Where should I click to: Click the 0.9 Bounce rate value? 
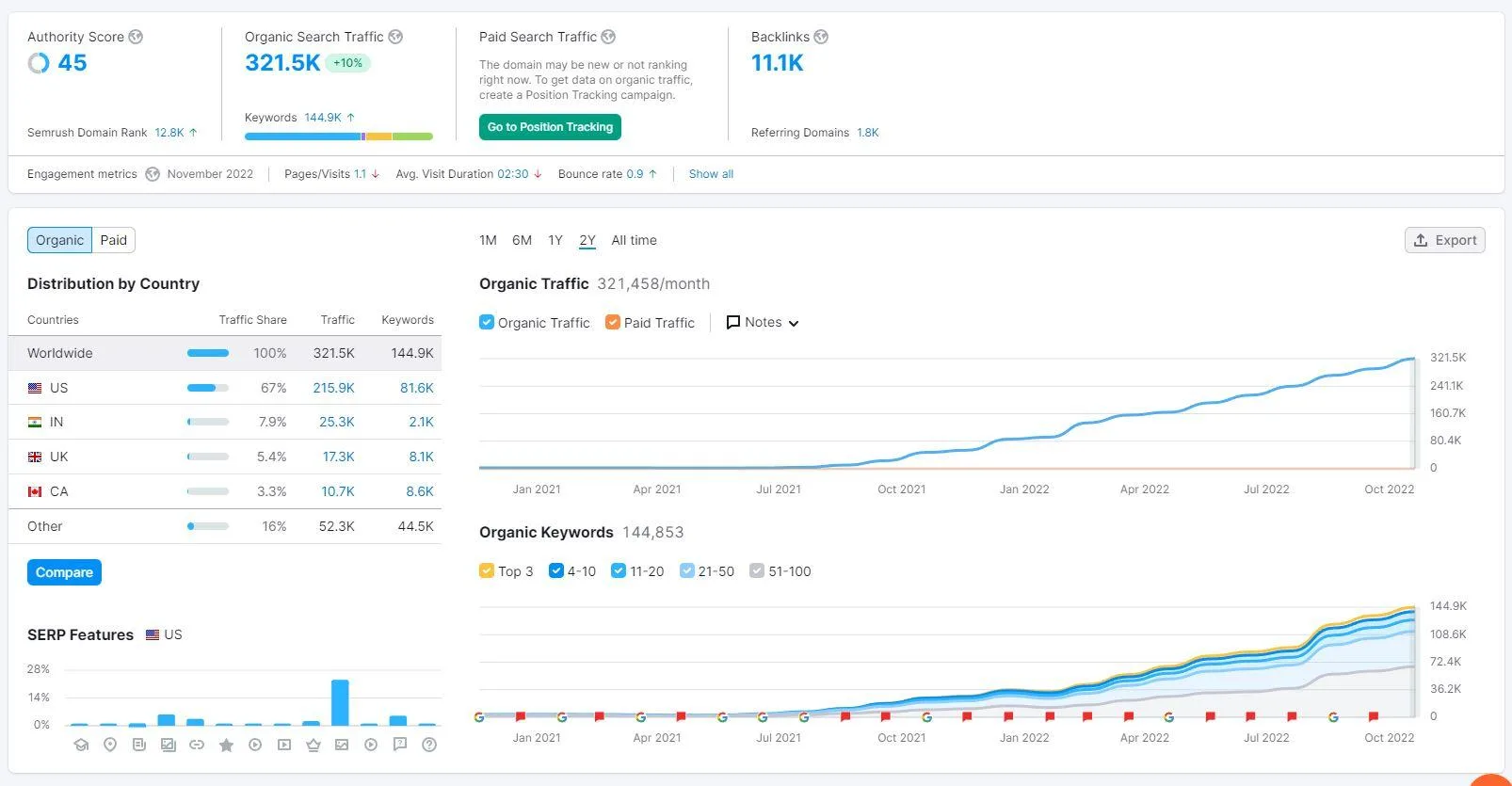click(635, 174)
